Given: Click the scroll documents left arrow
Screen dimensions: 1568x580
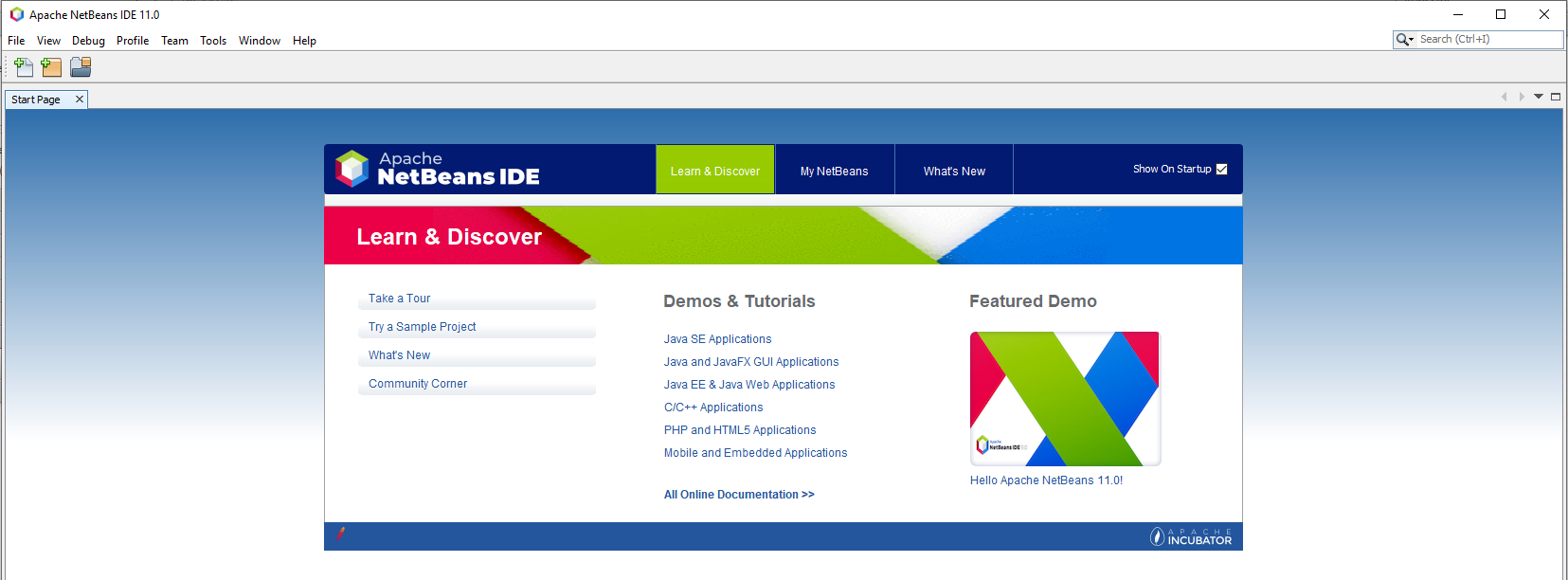Looking at the screenshot, I should click(1504, 97).
